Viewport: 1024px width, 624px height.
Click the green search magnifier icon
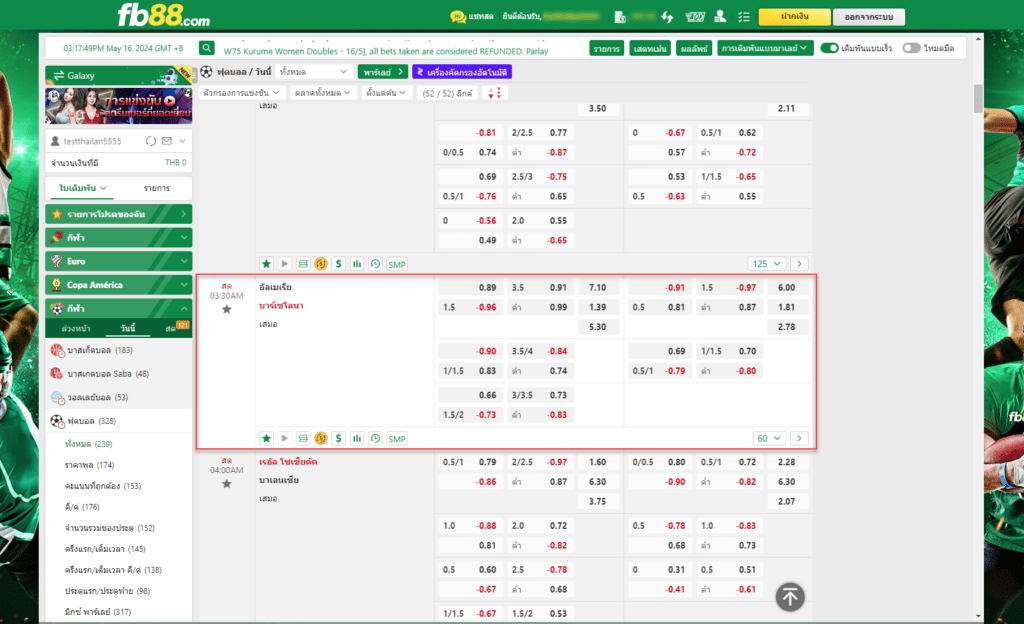pyautogui.click(x=206, y=48)
